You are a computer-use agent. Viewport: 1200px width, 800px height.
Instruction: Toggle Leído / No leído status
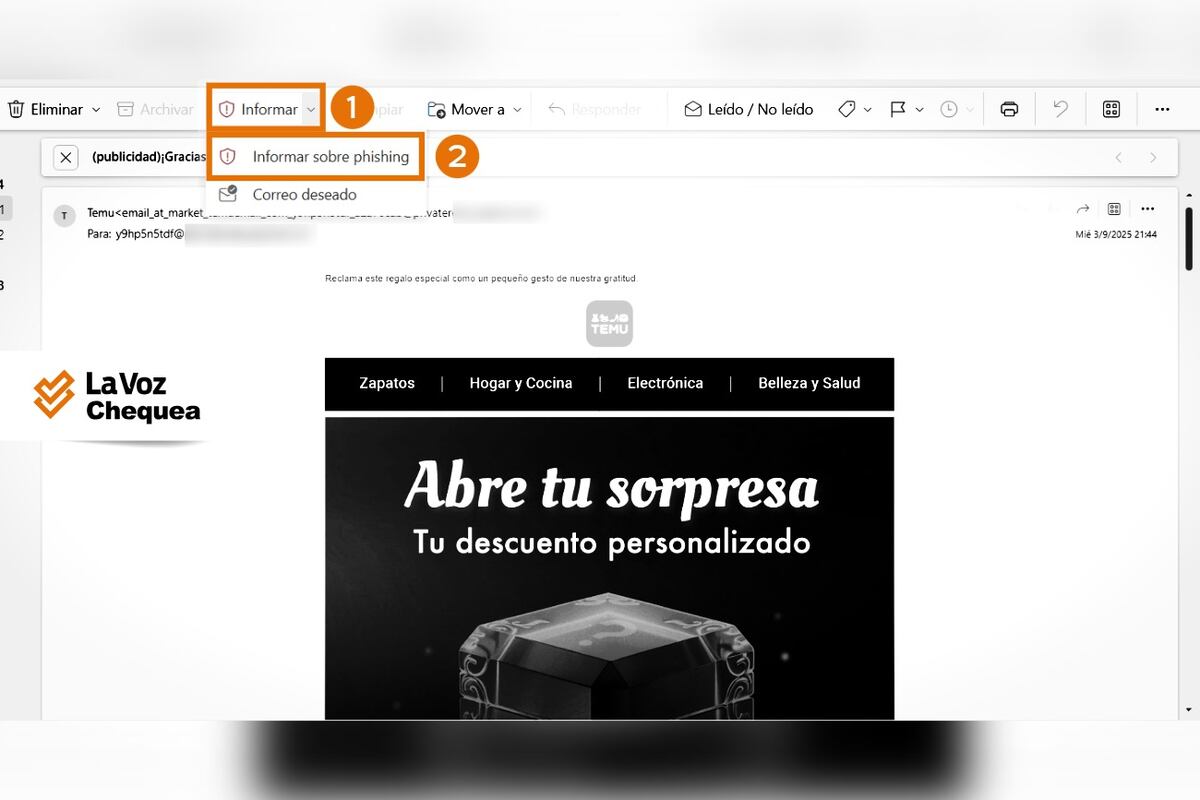(749, 109)
